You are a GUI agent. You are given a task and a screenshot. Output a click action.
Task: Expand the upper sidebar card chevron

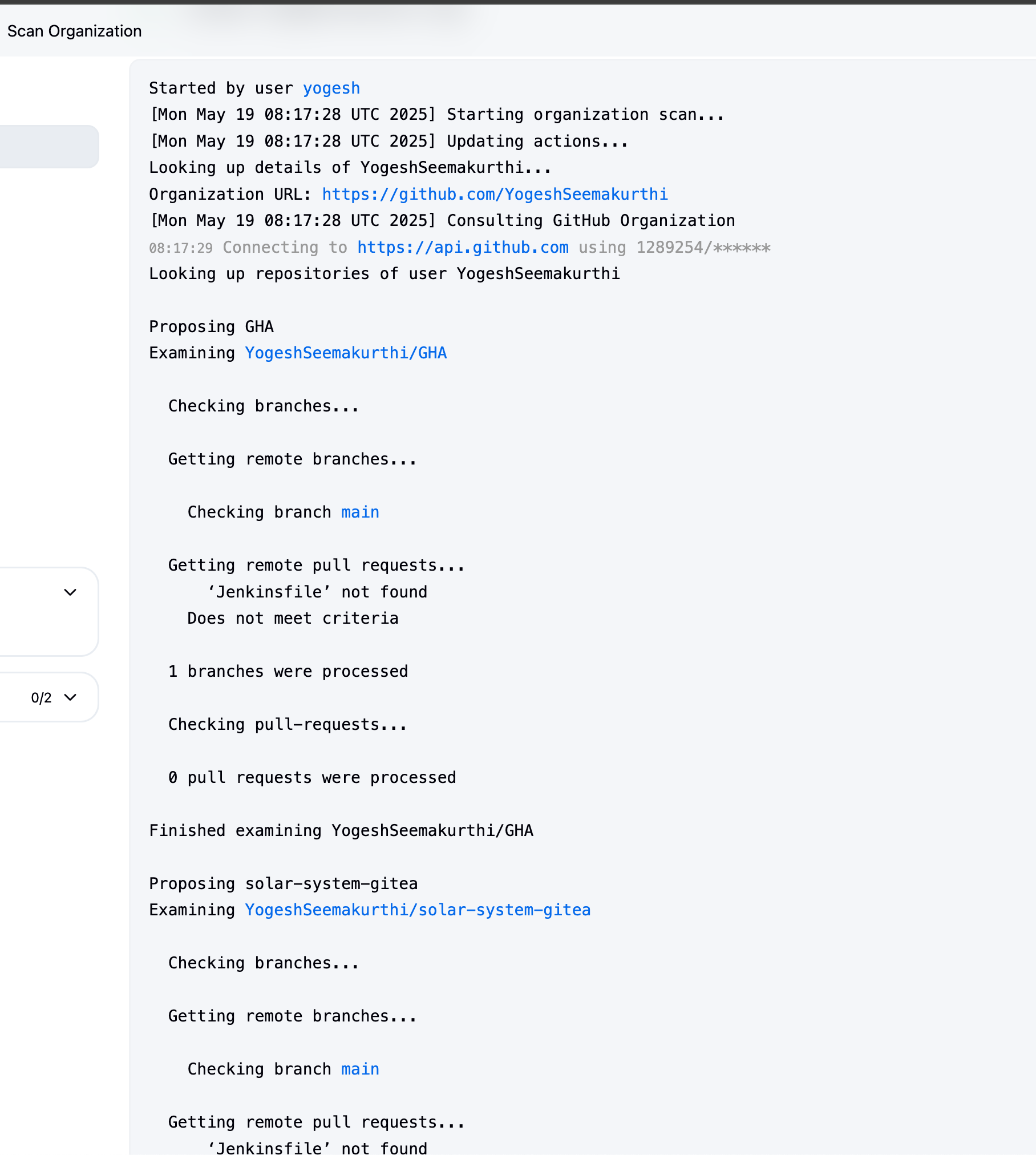tap(70, 592)
